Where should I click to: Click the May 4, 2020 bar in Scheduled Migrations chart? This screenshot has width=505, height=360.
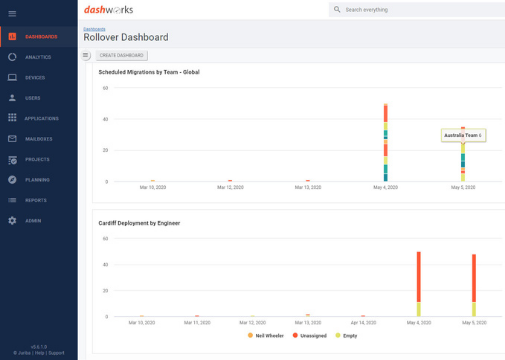coord(386,143)
